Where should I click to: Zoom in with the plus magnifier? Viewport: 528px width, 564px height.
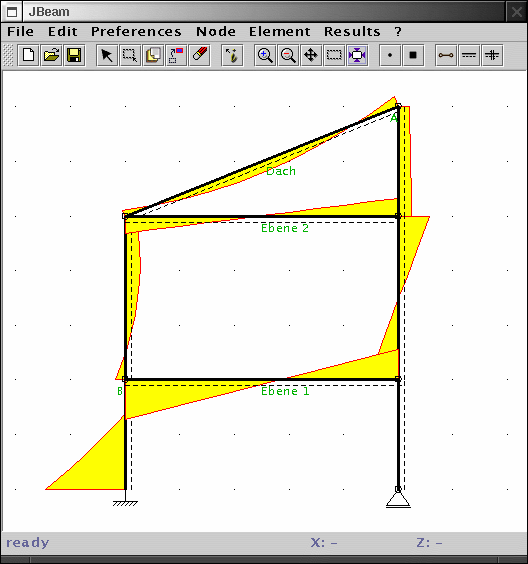click(265, 55)
